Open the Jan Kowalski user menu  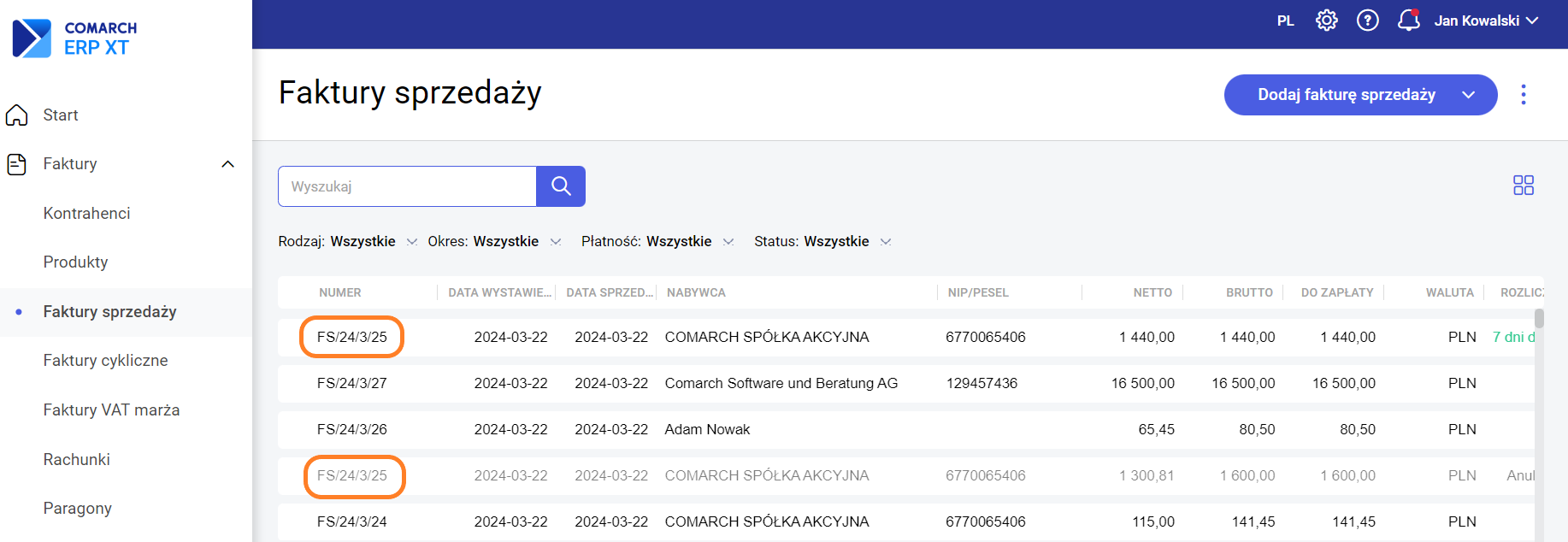point(1486,21)
